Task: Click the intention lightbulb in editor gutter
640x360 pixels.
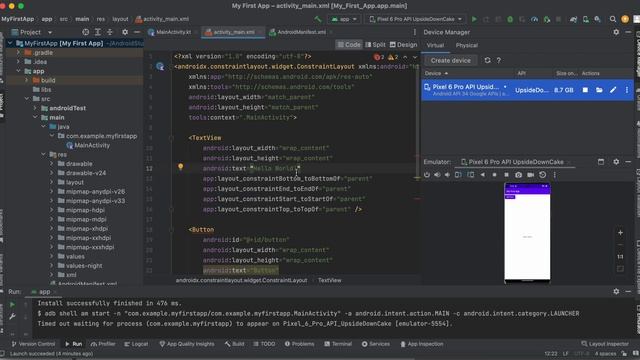Action: (x=180, y=167)
